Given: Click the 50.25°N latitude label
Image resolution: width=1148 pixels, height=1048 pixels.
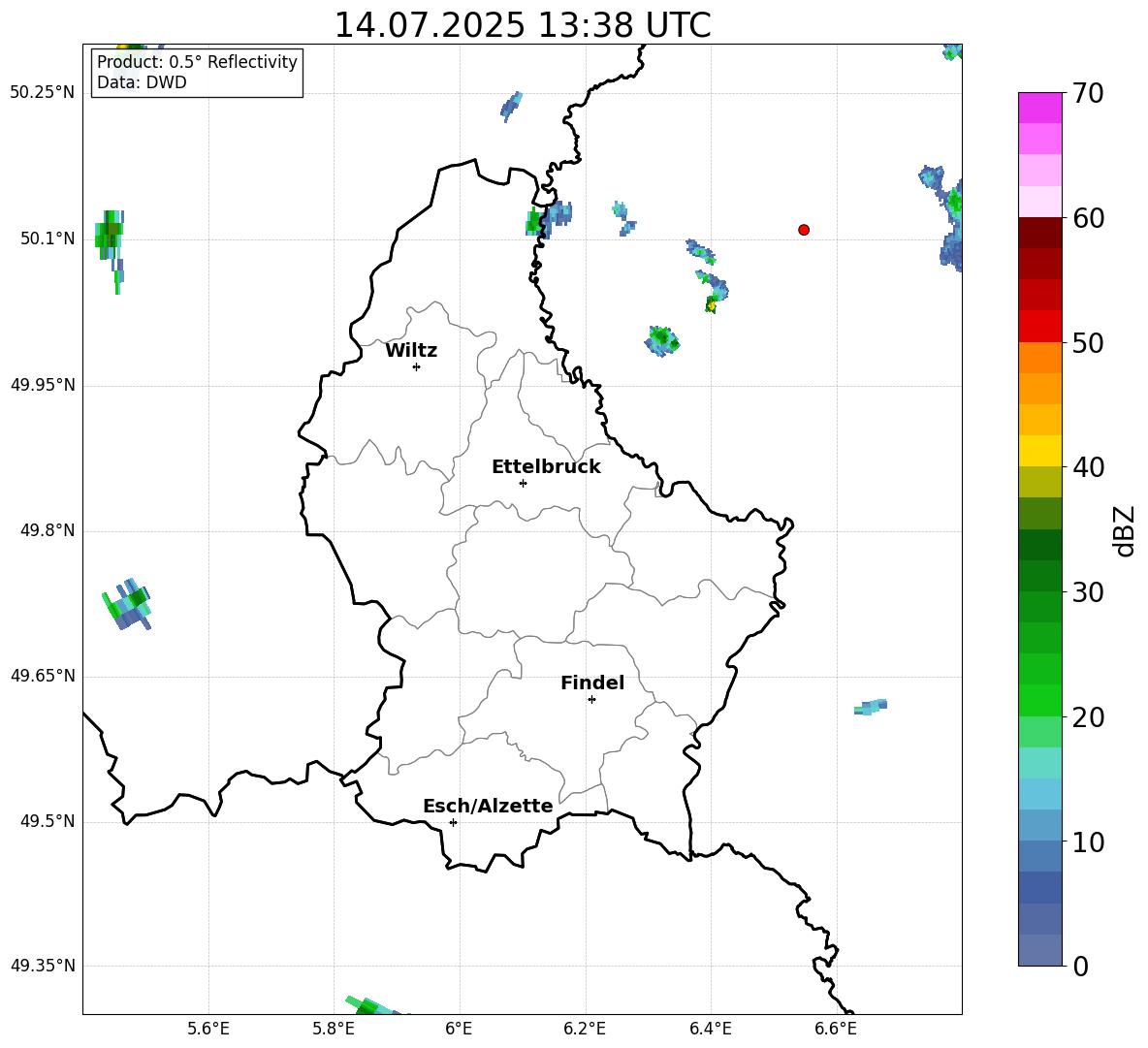Looking at the screenshot, I should pos(43,93).
